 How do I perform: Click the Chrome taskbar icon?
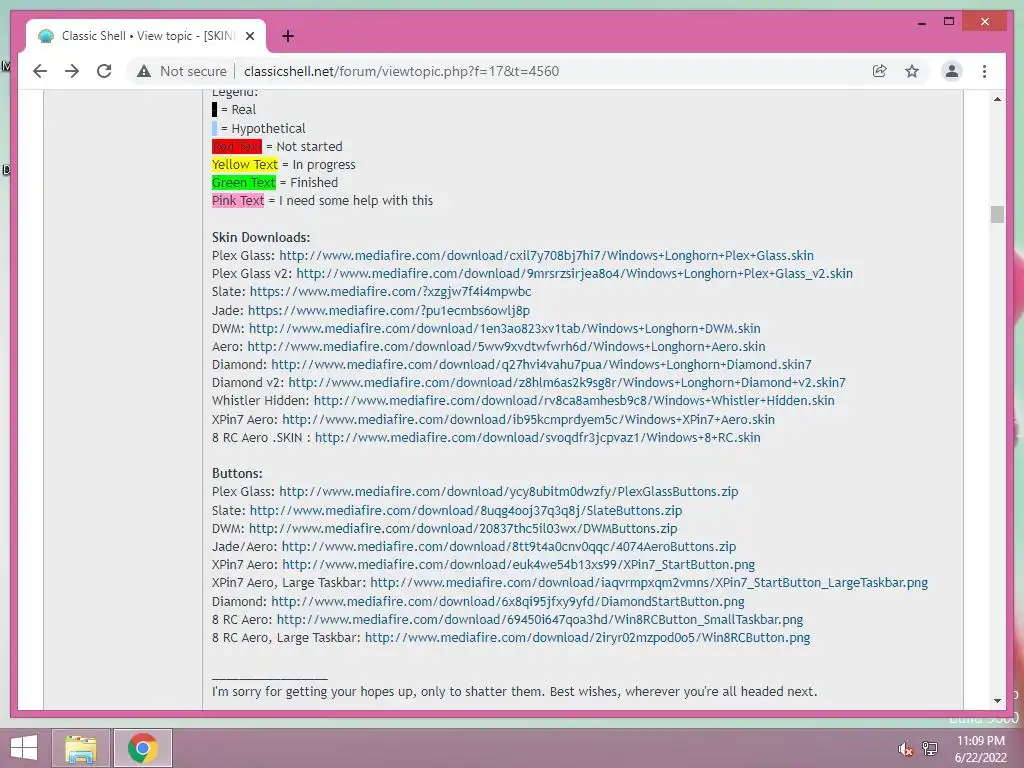pos(143,748)
